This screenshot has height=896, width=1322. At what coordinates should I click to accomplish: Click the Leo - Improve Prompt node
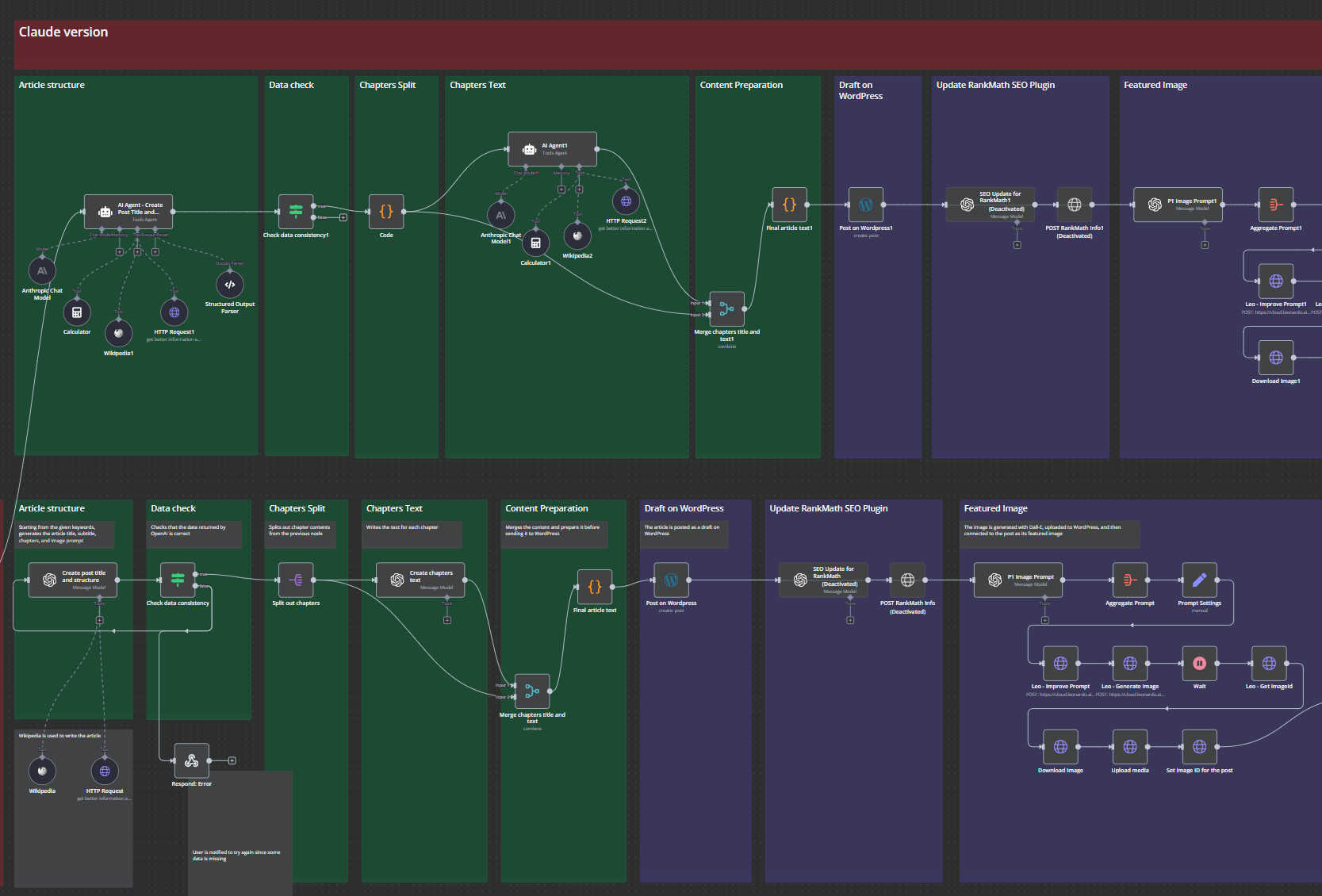point(1060,663)
